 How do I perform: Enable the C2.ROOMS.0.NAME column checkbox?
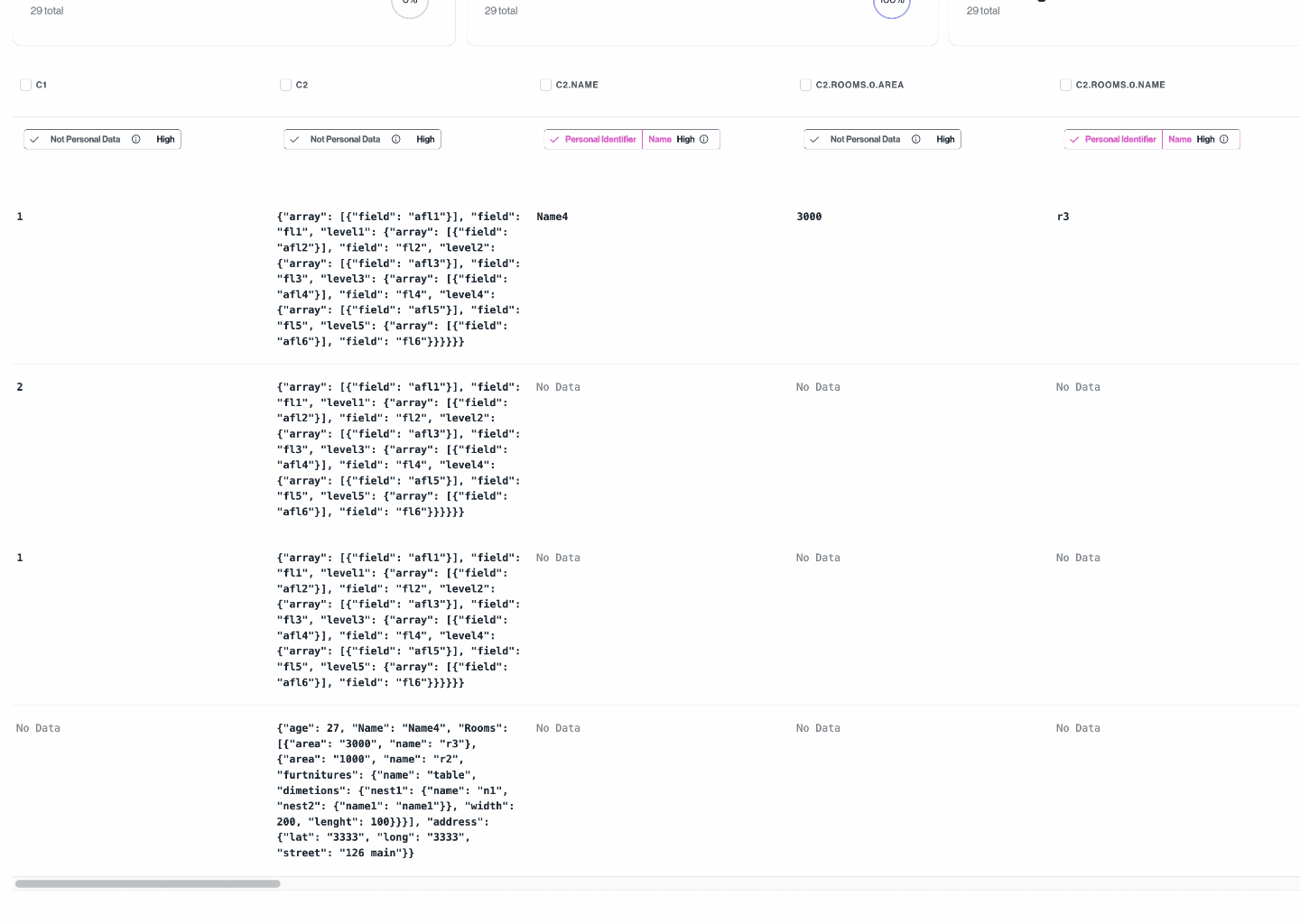[1065, 85]
